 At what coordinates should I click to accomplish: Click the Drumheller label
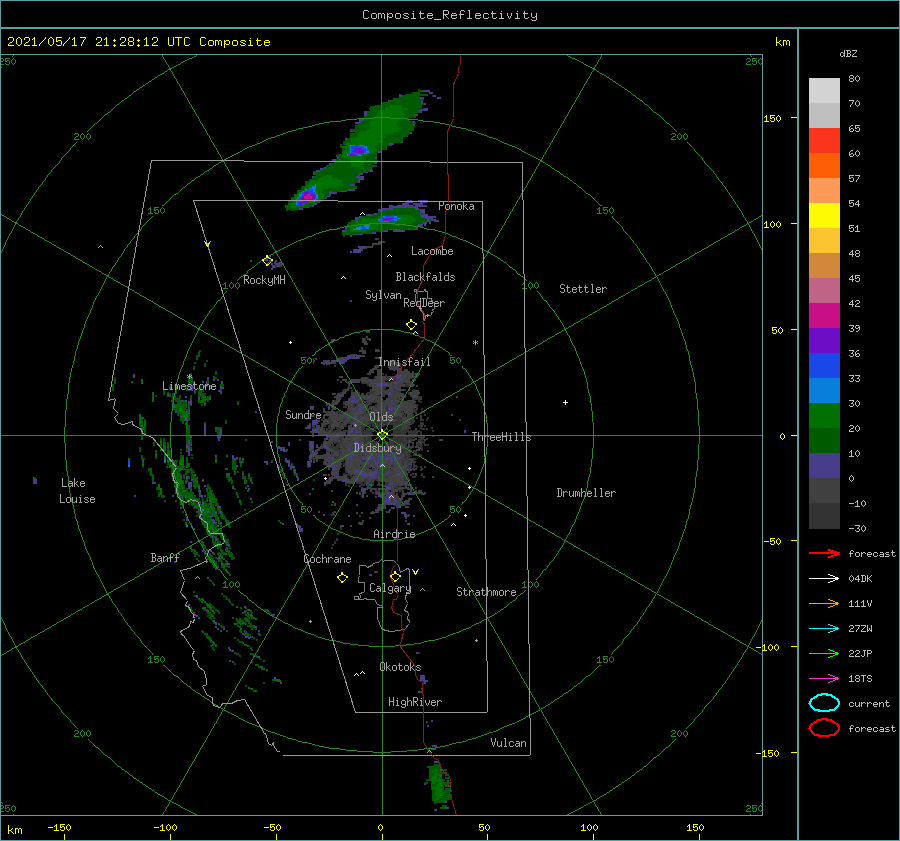click(586, 493)
